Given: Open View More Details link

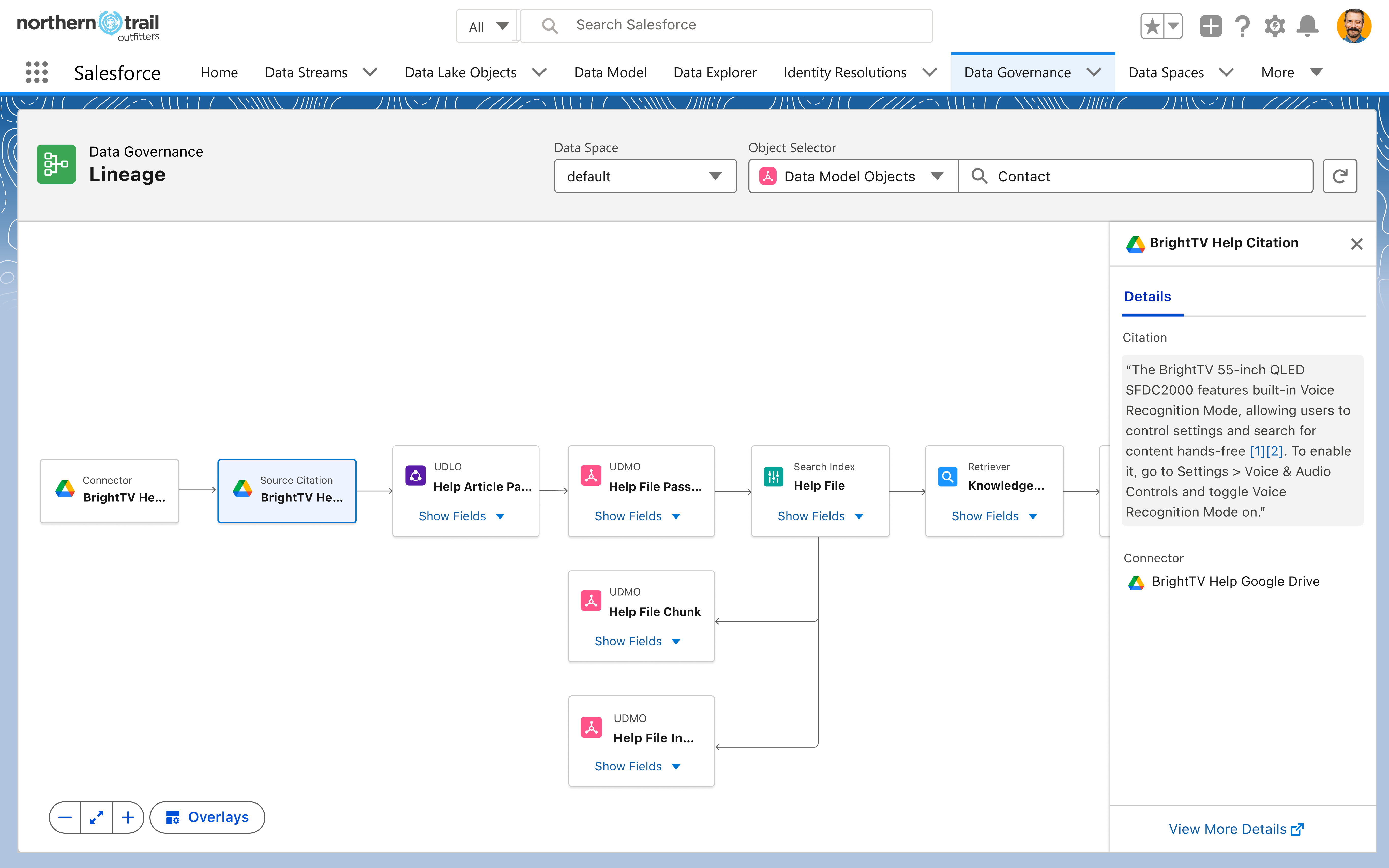Looking at the screenshot, I should [1236, 829].
